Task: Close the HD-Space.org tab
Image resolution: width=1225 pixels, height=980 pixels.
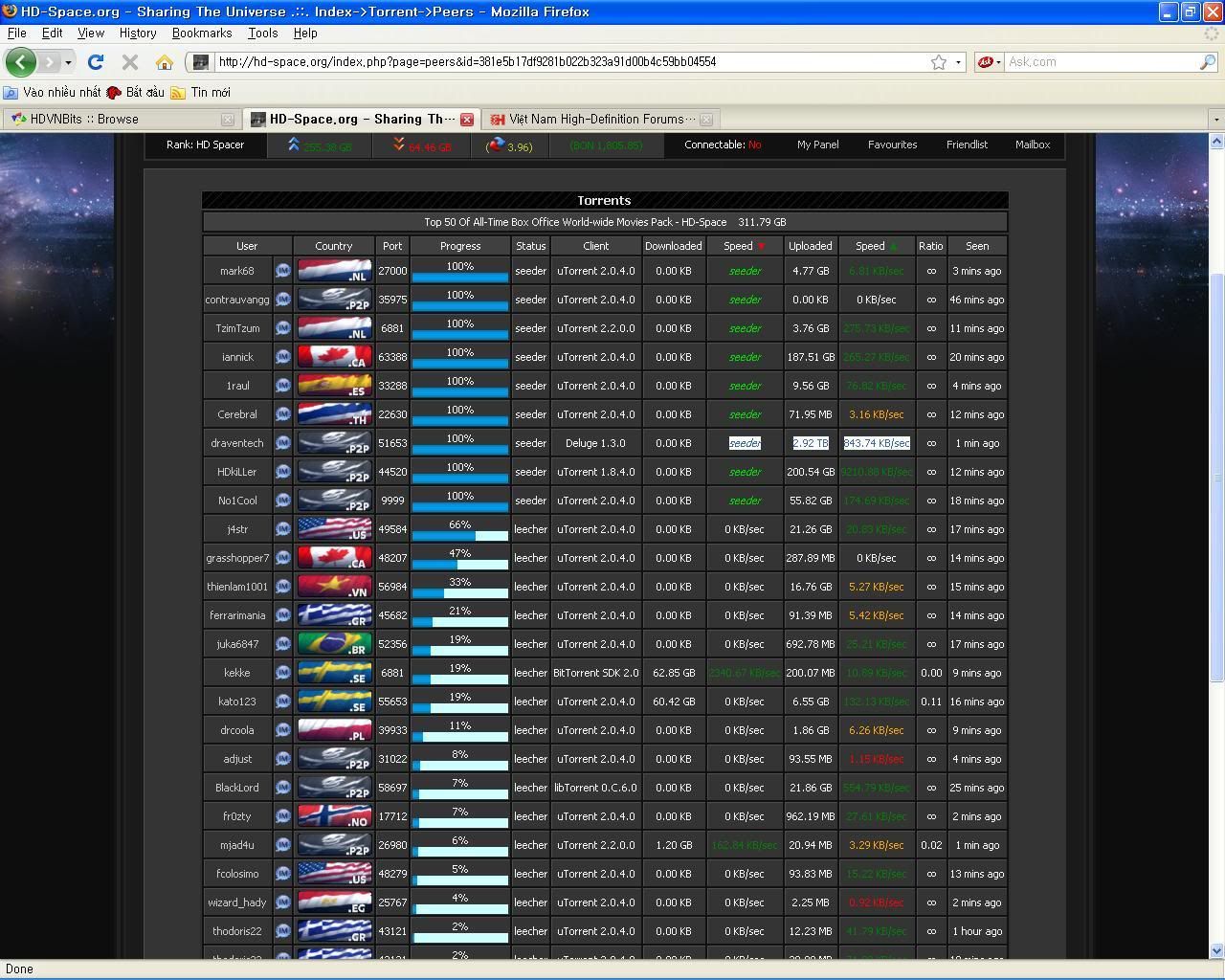Action: click(467, 120)
